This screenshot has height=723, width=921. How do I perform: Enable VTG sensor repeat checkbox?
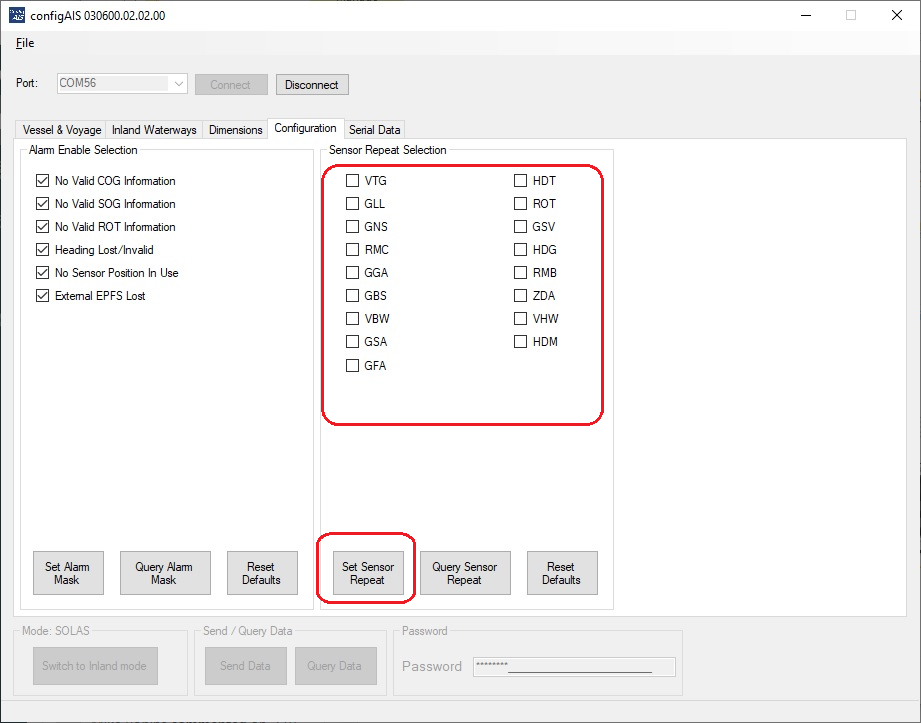coord(352,181)
